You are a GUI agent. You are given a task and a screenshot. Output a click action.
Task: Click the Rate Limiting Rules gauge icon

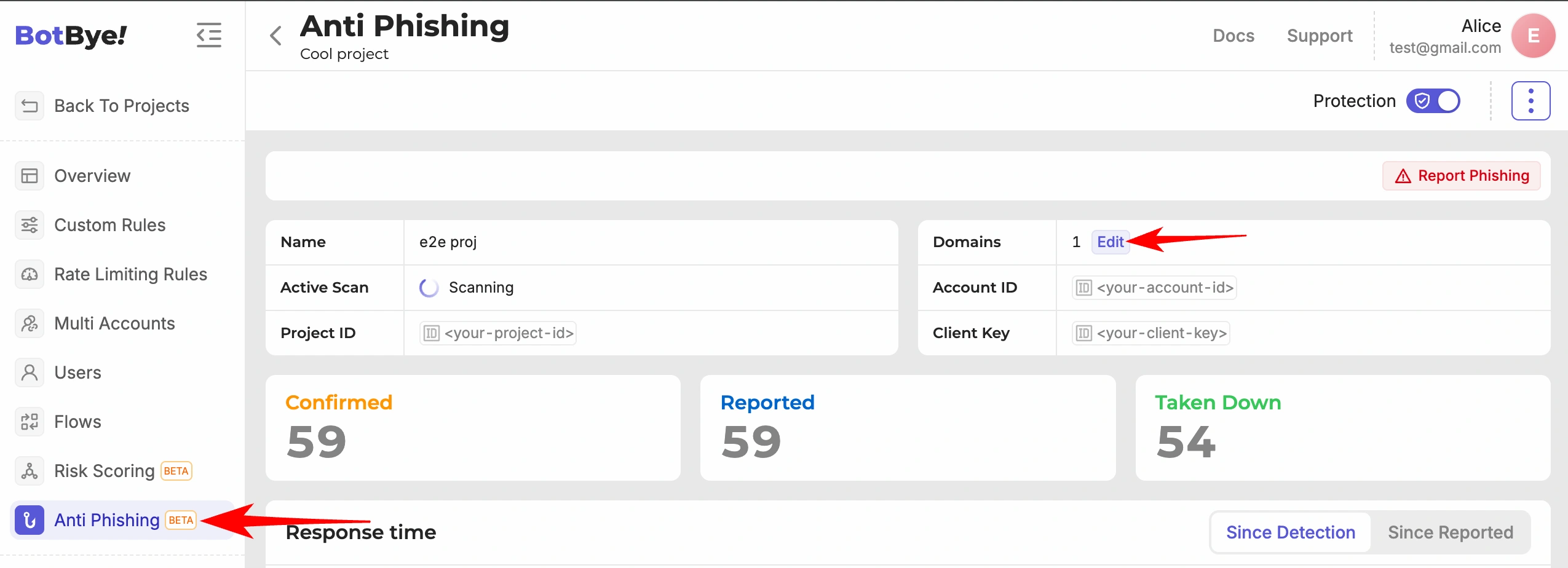click(30, 274)
